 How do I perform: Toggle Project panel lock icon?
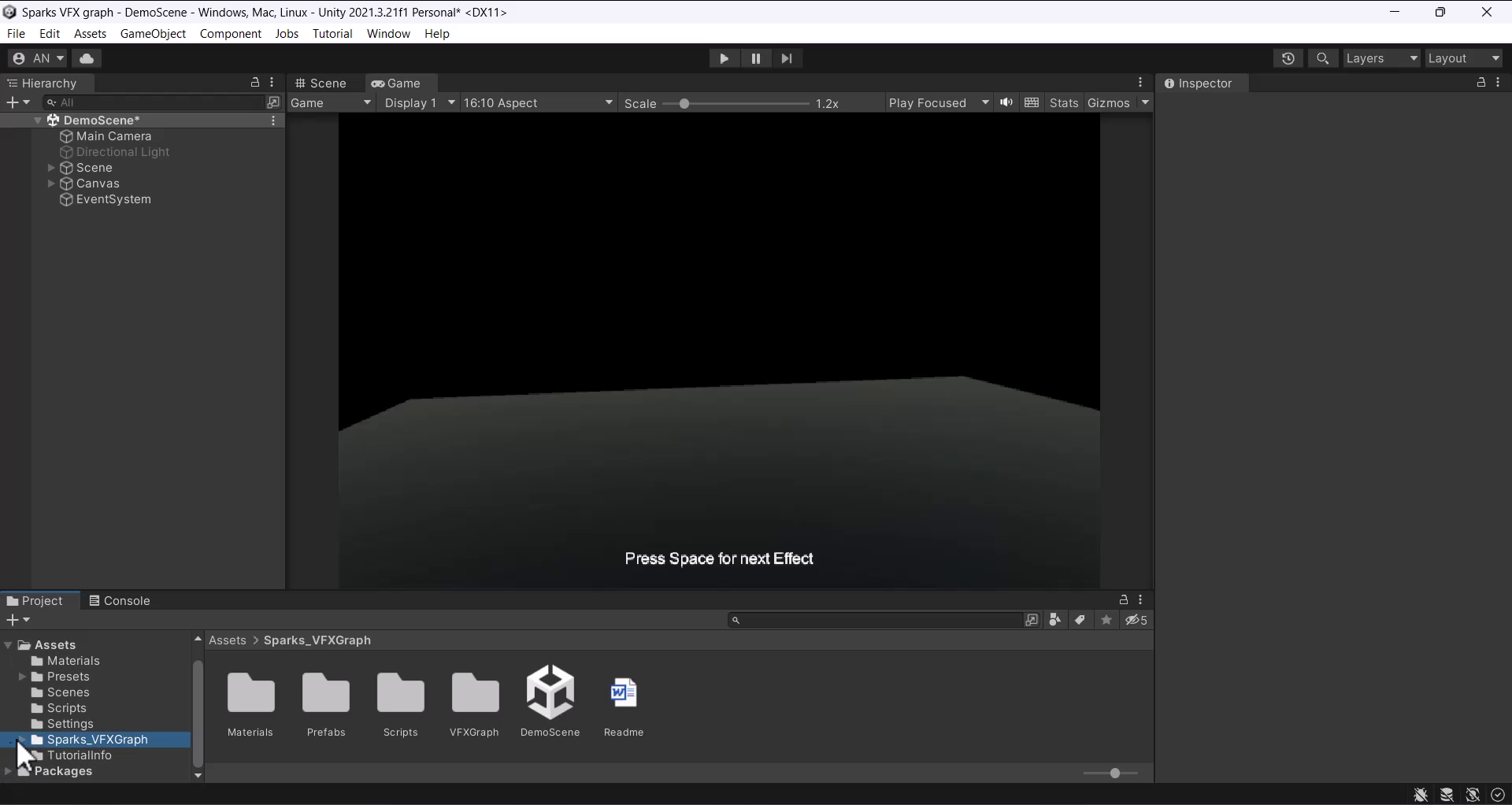pos(1124,600)
